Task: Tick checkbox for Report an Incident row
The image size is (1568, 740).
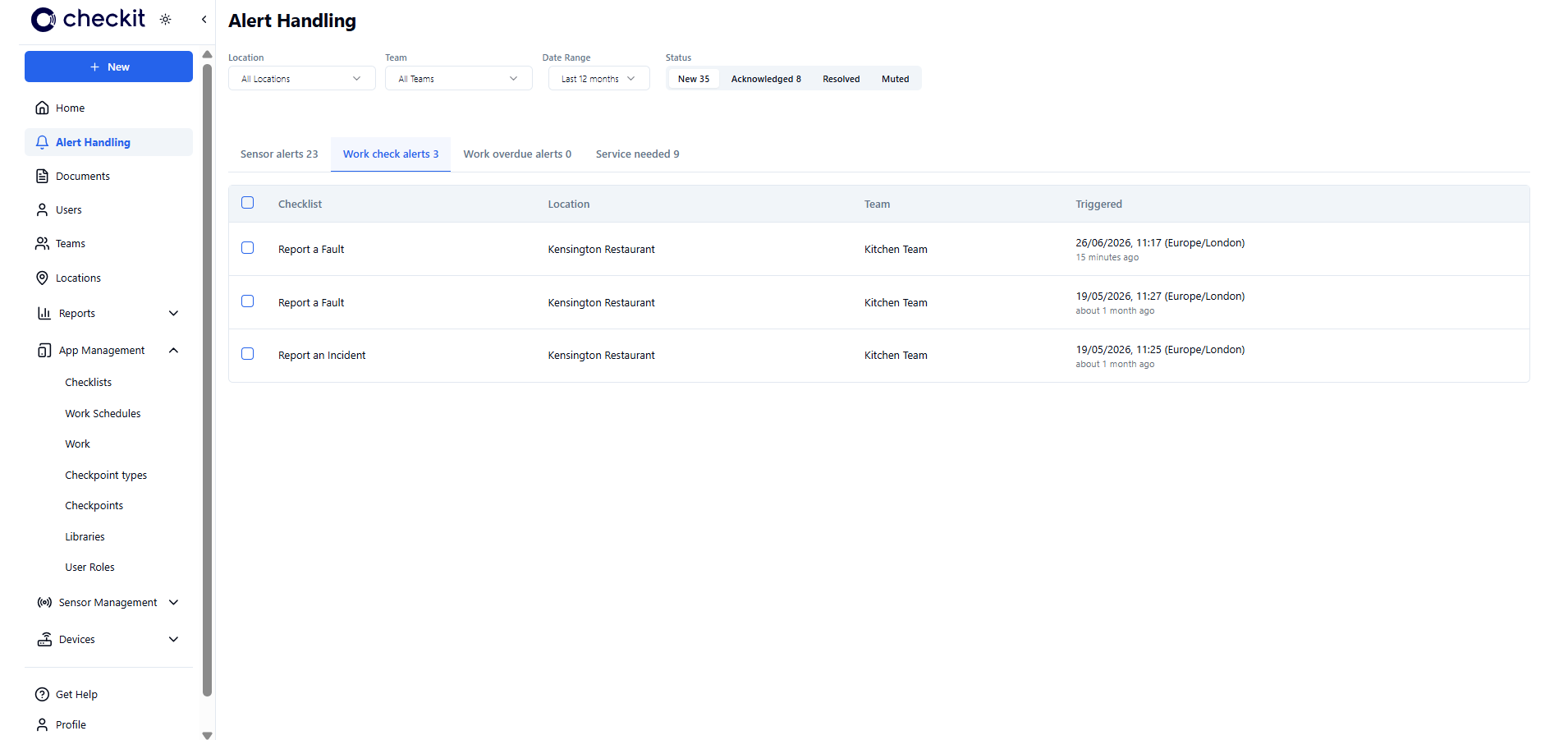Action: 247,354
